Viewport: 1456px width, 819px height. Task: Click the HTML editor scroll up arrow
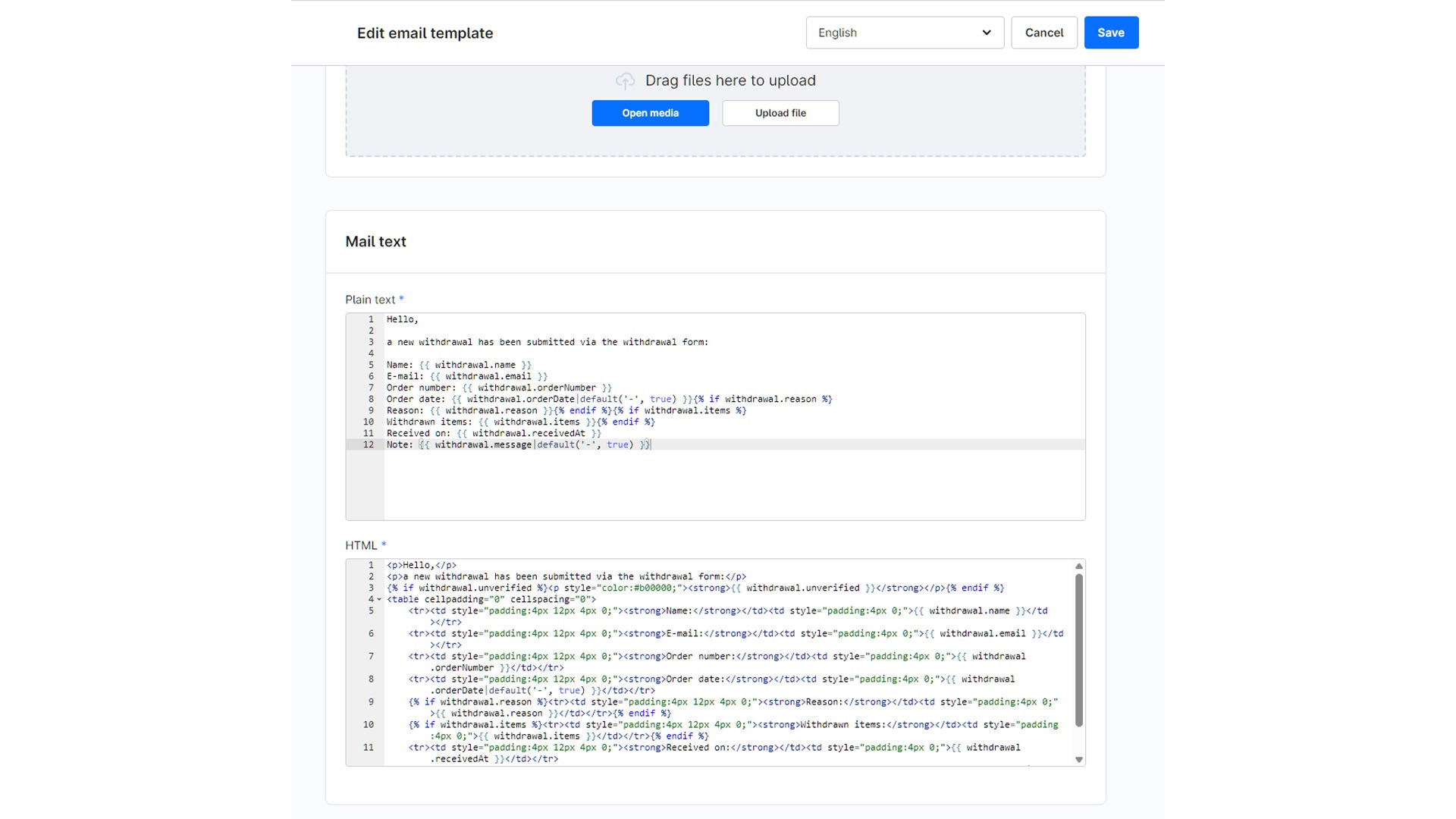1078,566
